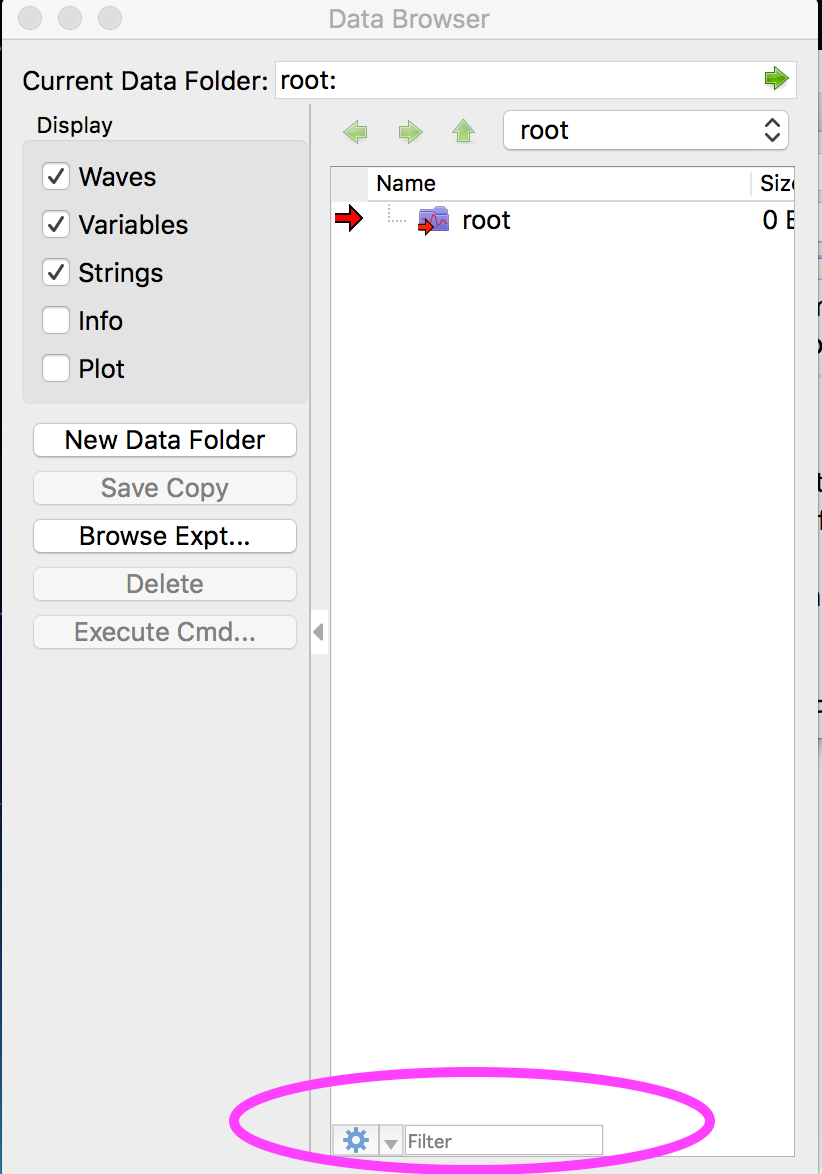Click the Browse Expt button
This screenshot has width=822, height=1174.
click(164, 536)
